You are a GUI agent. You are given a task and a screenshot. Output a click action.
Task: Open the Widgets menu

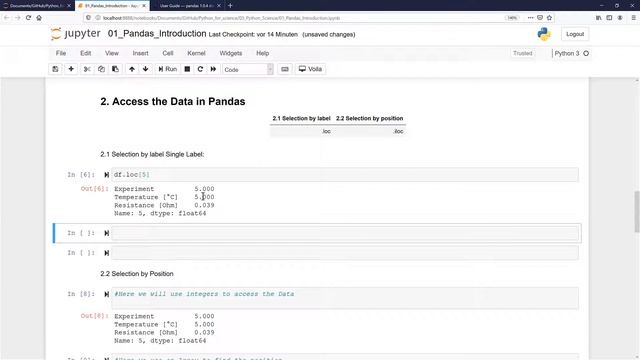[231, 53]
